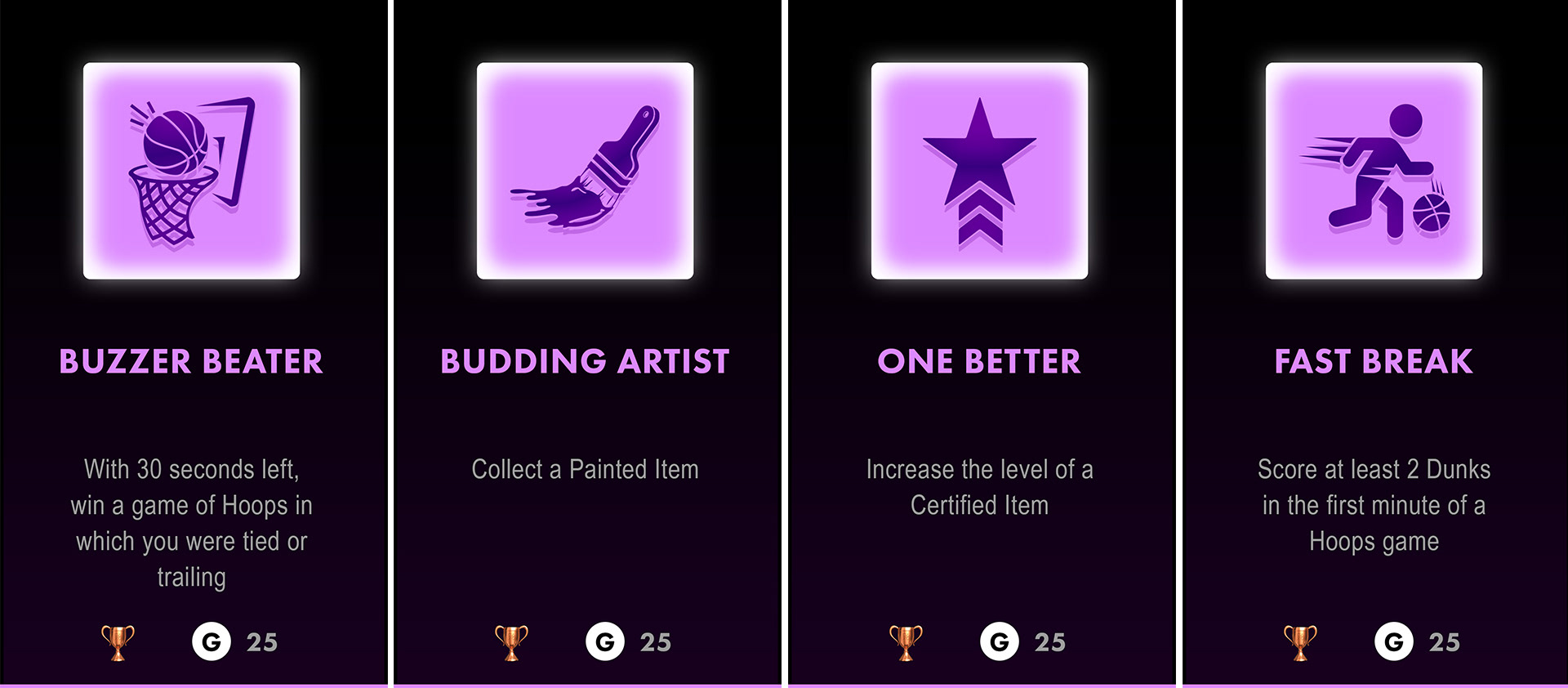
Task: Select the BUZZER BEATER title
Action: tap(191, 361)
